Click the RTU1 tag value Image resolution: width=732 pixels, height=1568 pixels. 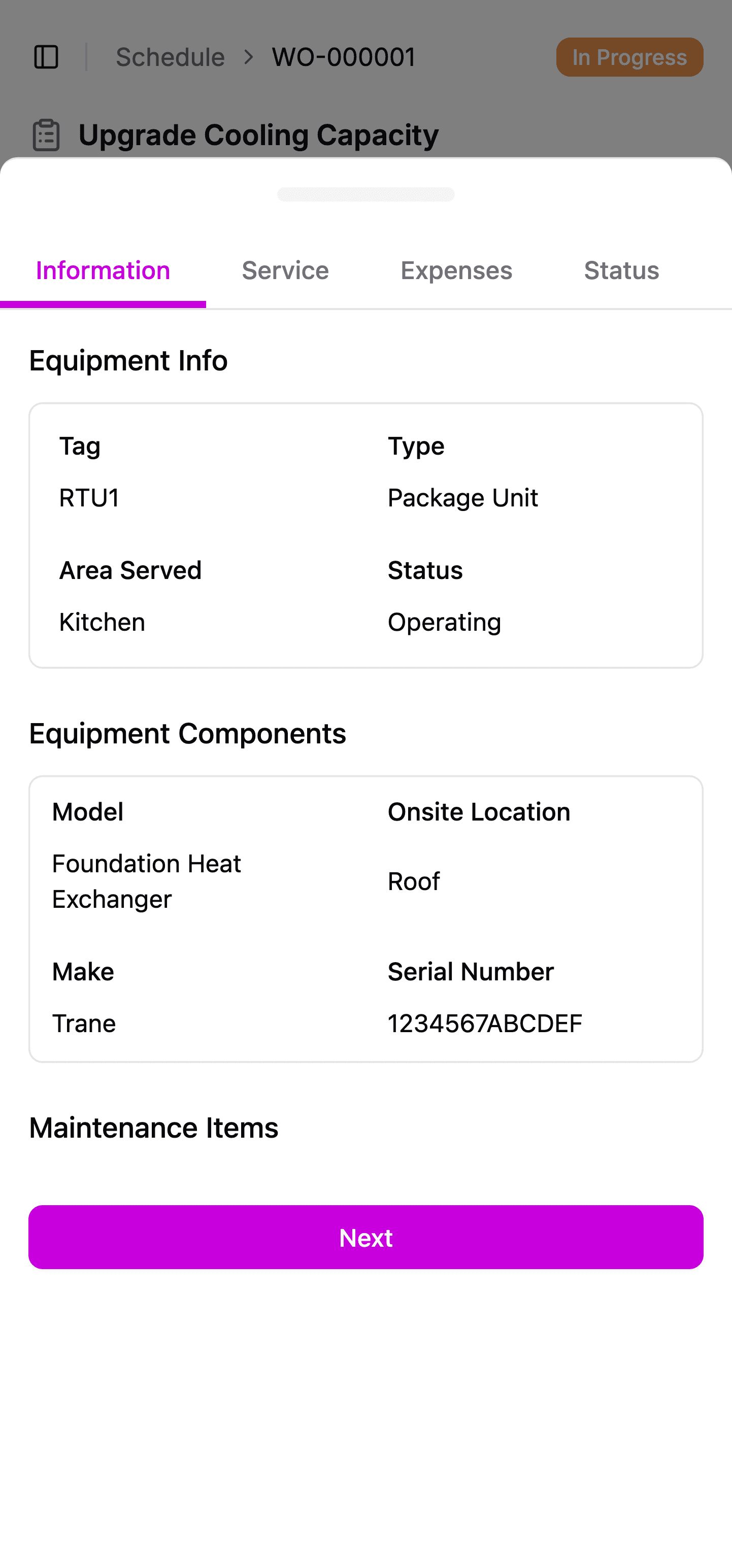[89, 498]
